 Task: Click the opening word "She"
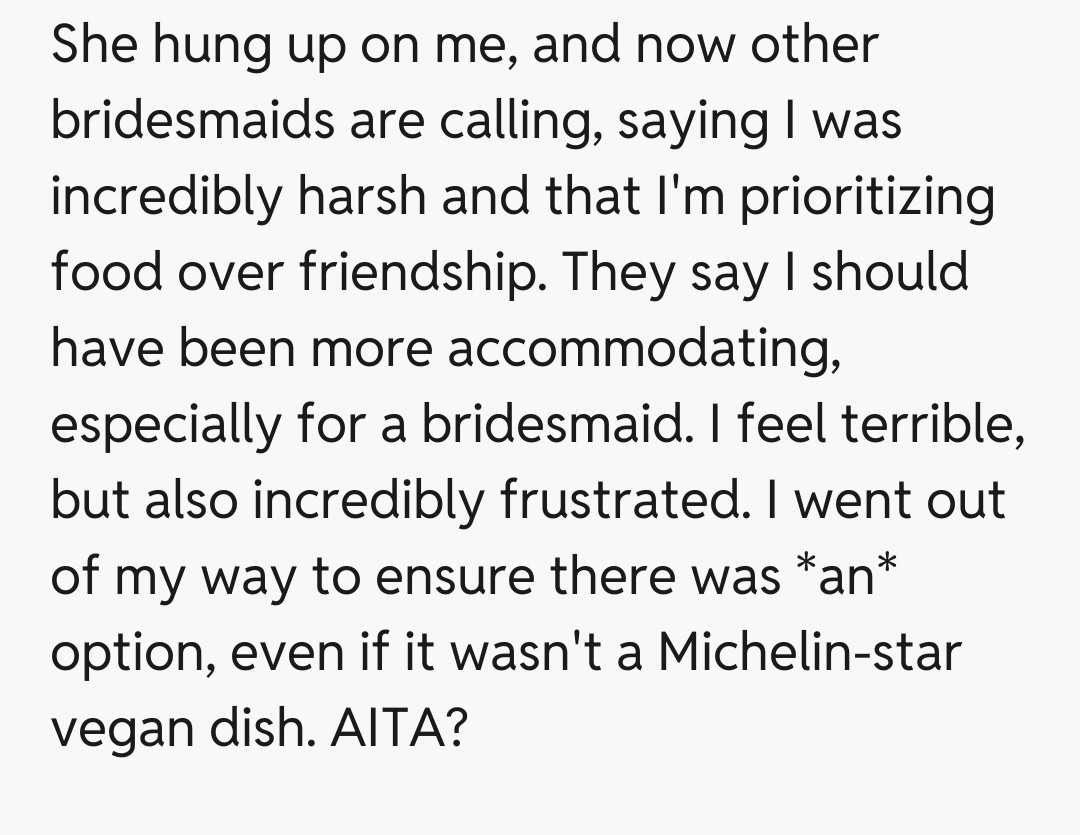93,45
